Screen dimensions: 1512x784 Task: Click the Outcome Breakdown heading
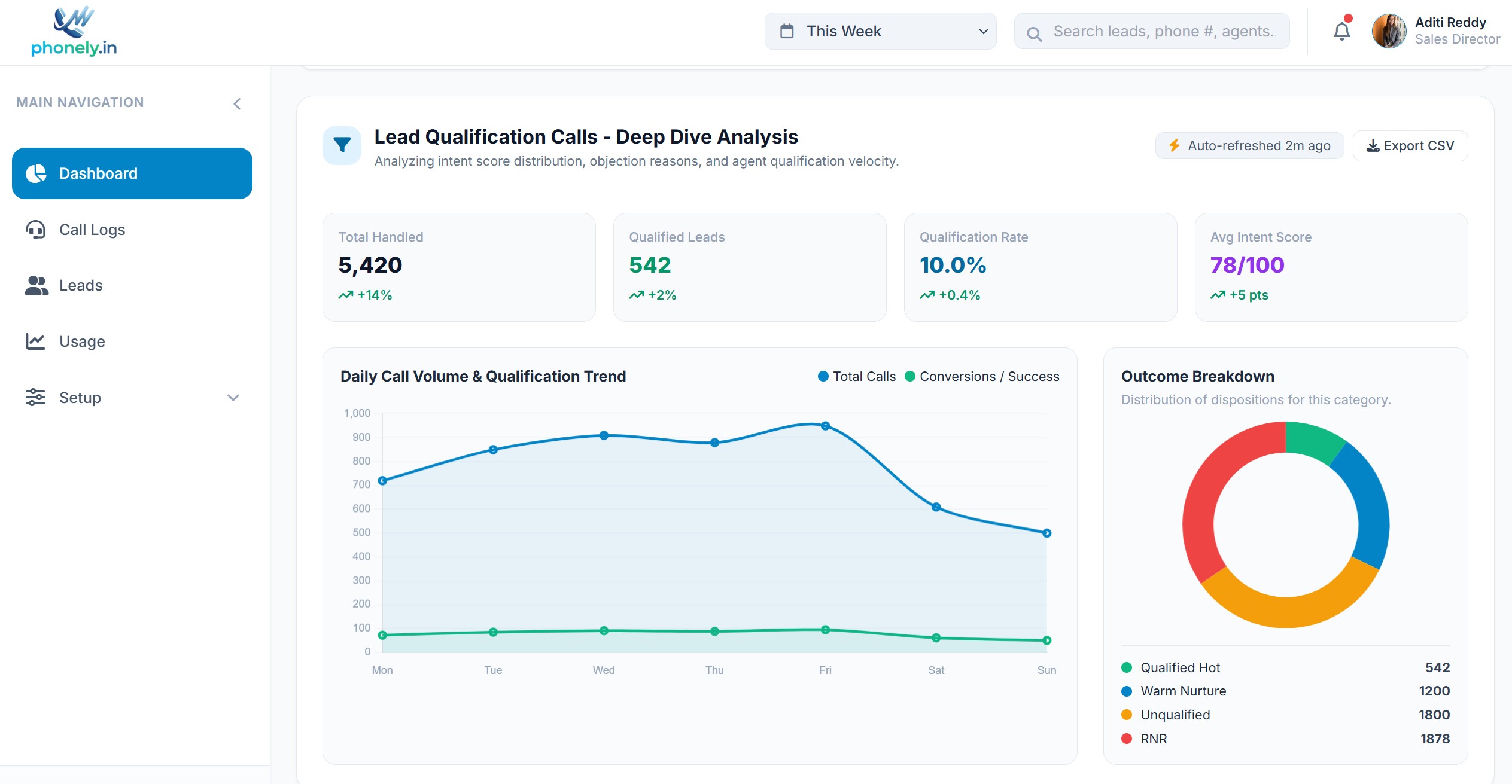point(1198,376)
